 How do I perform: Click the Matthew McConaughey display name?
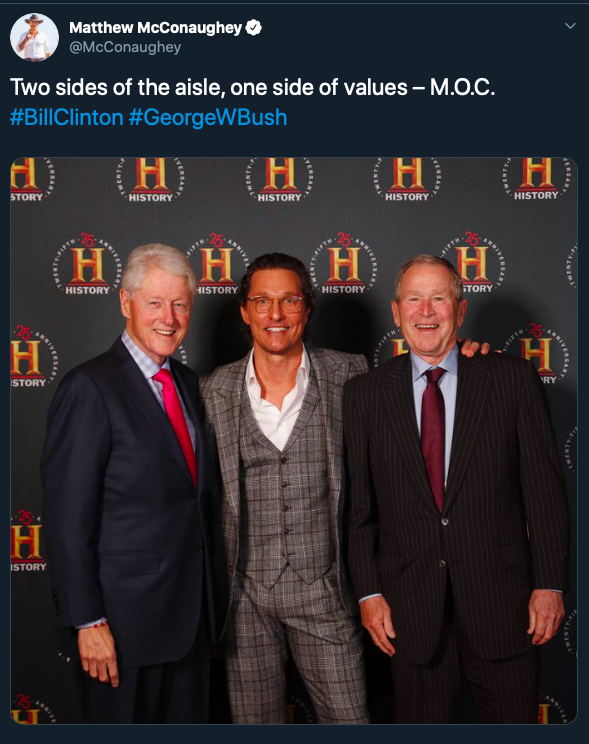point(156,28)
